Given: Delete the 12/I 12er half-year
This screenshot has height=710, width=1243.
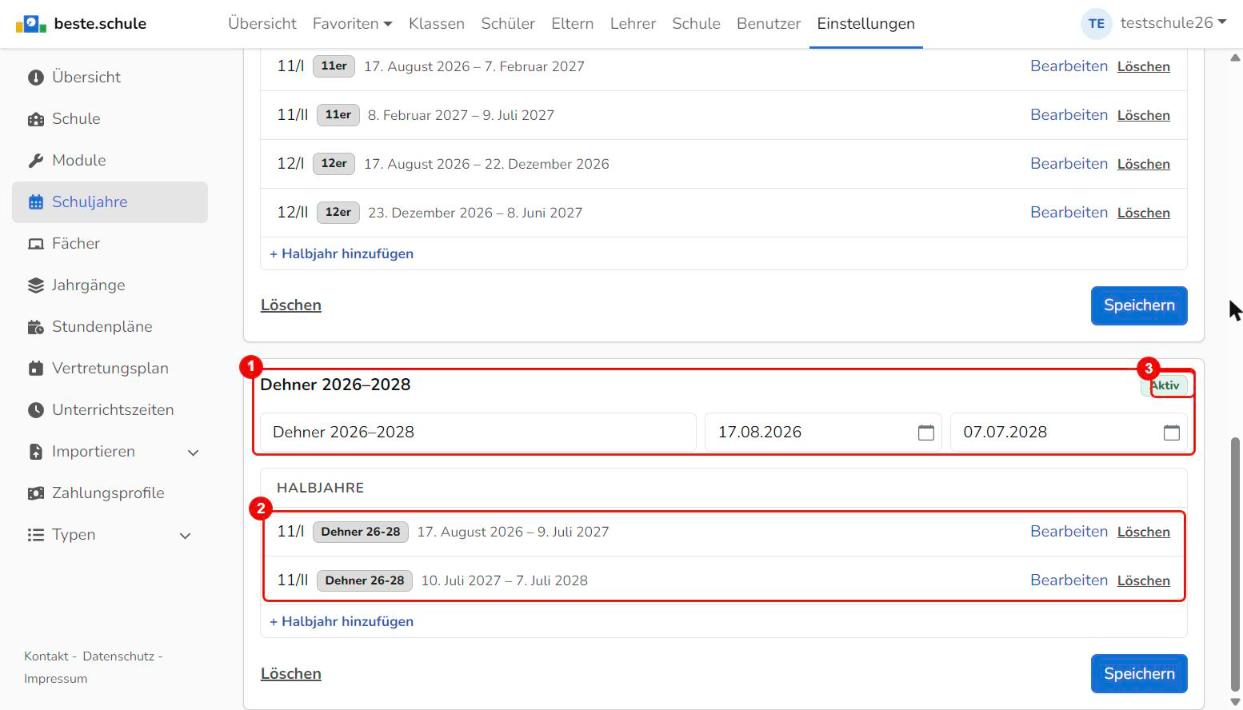Looking at the screenshot, I should [1143, 164].
